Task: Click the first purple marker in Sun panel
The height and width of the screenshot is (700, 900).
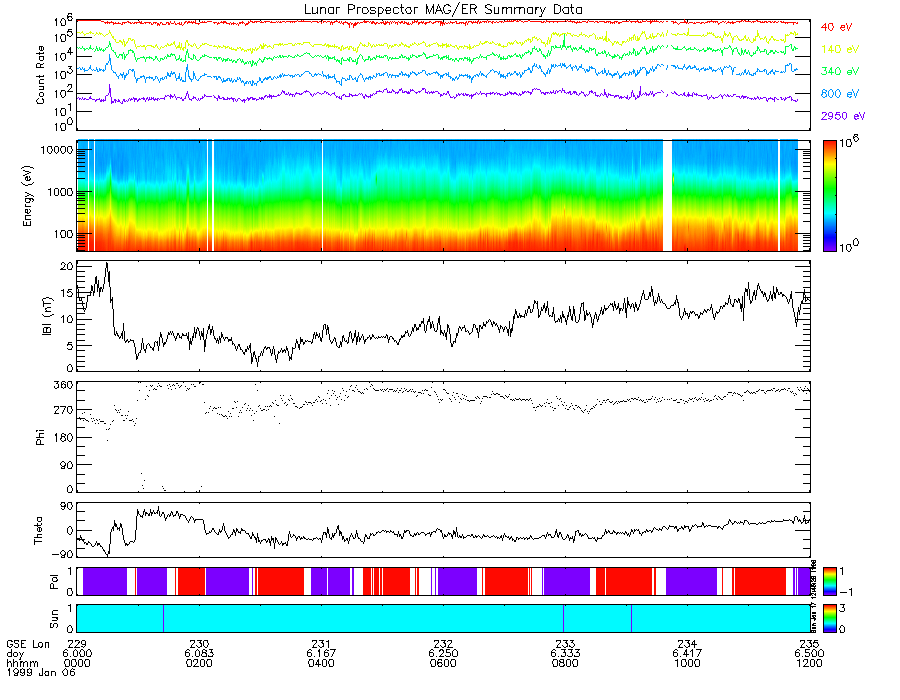Action: [163, 618]
